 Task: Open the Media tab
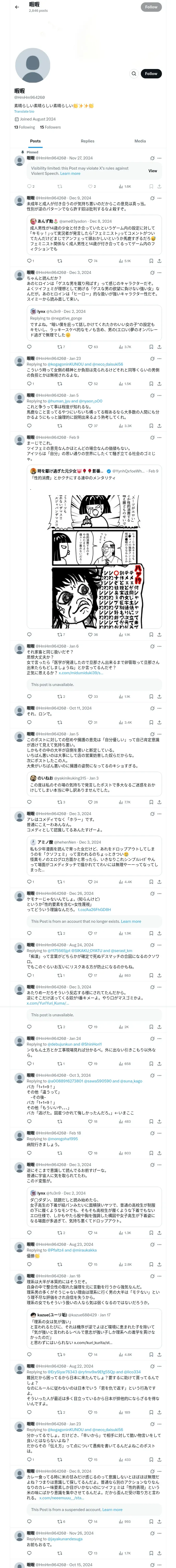(x=139, y=141)
